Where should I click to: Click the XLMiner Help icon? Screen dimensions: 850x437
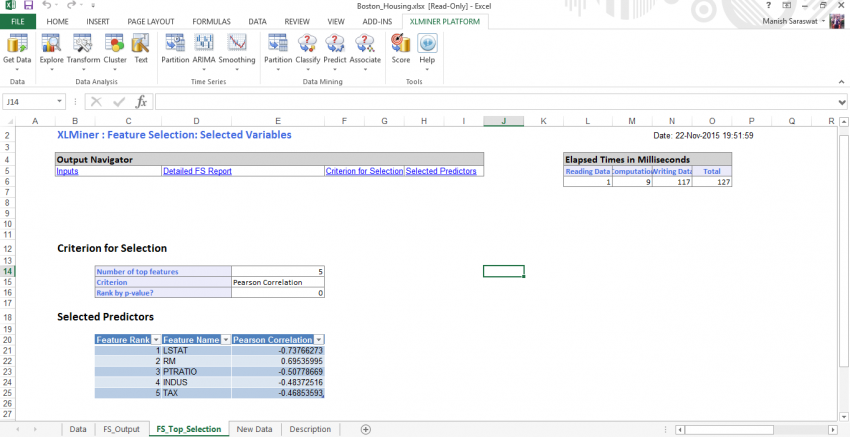click(x=427, y=46)
